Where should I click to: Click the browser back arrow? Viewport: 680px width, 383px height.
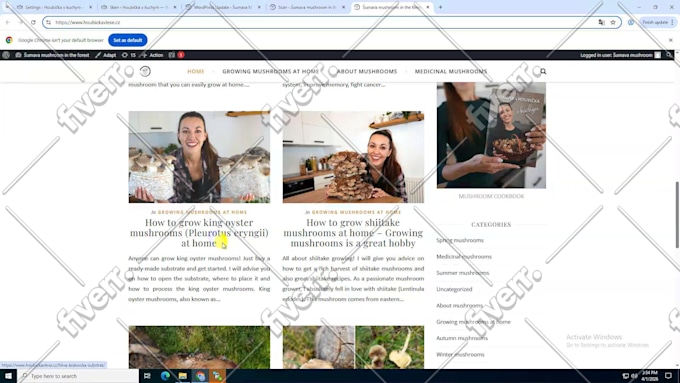pyautogui.click(x=8, y=22)
